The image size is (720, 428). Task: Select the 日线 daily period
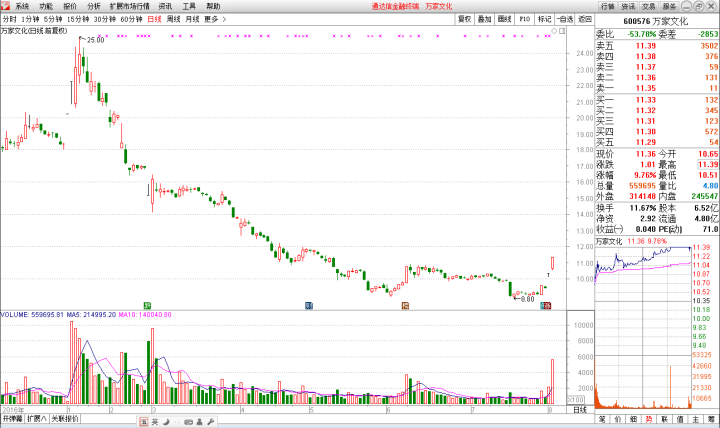point(154,19)
